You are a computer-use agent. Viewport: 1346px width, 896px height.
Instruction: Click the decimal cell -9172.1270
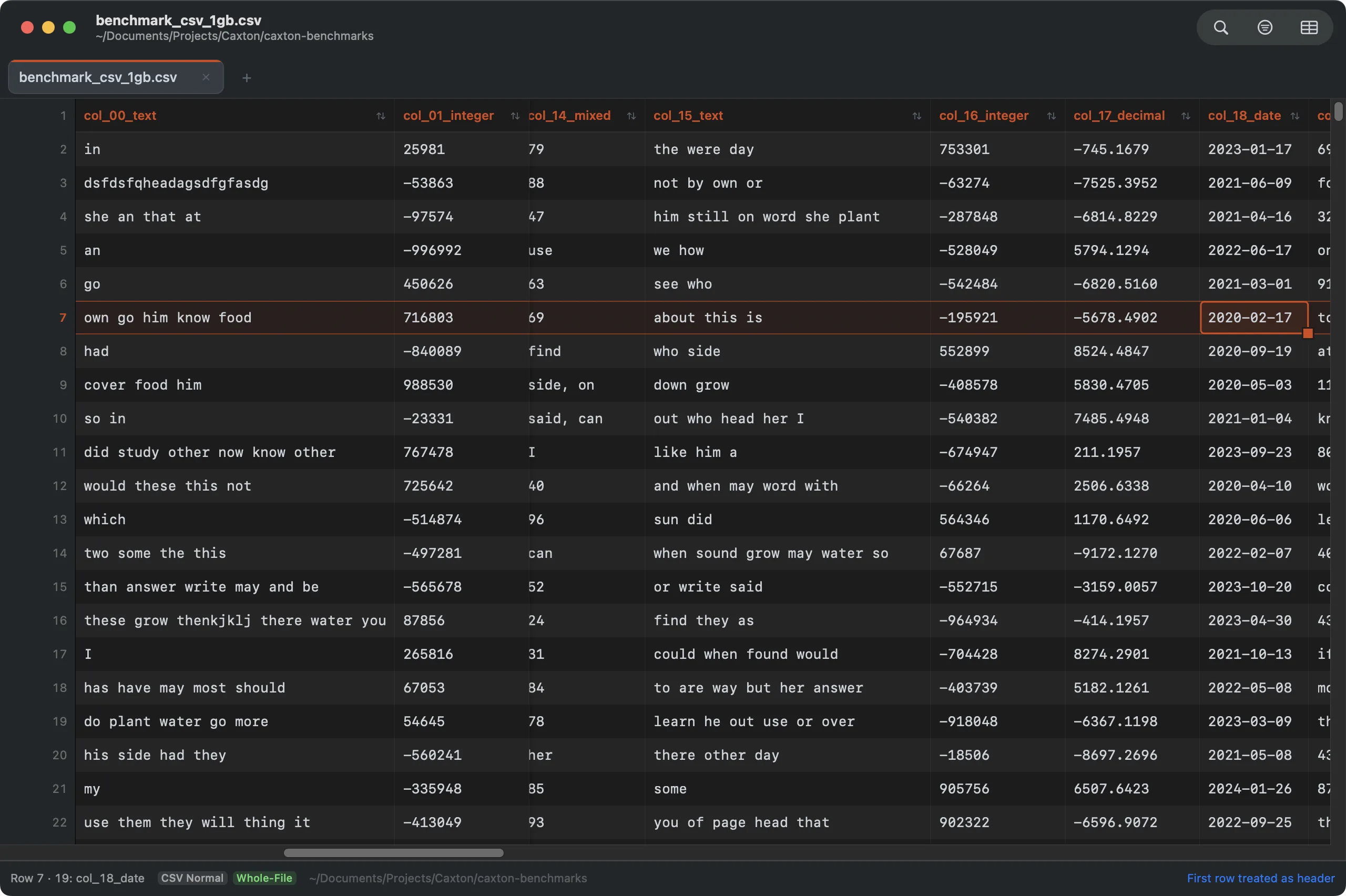point(1132,553)
